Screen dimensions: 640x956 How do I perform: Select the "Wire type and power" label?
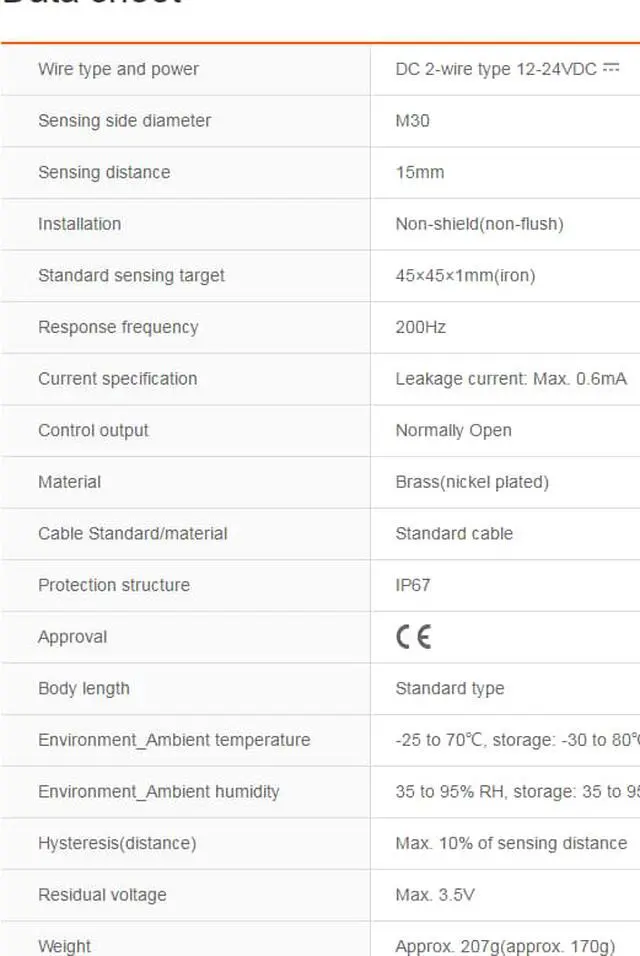118,69
